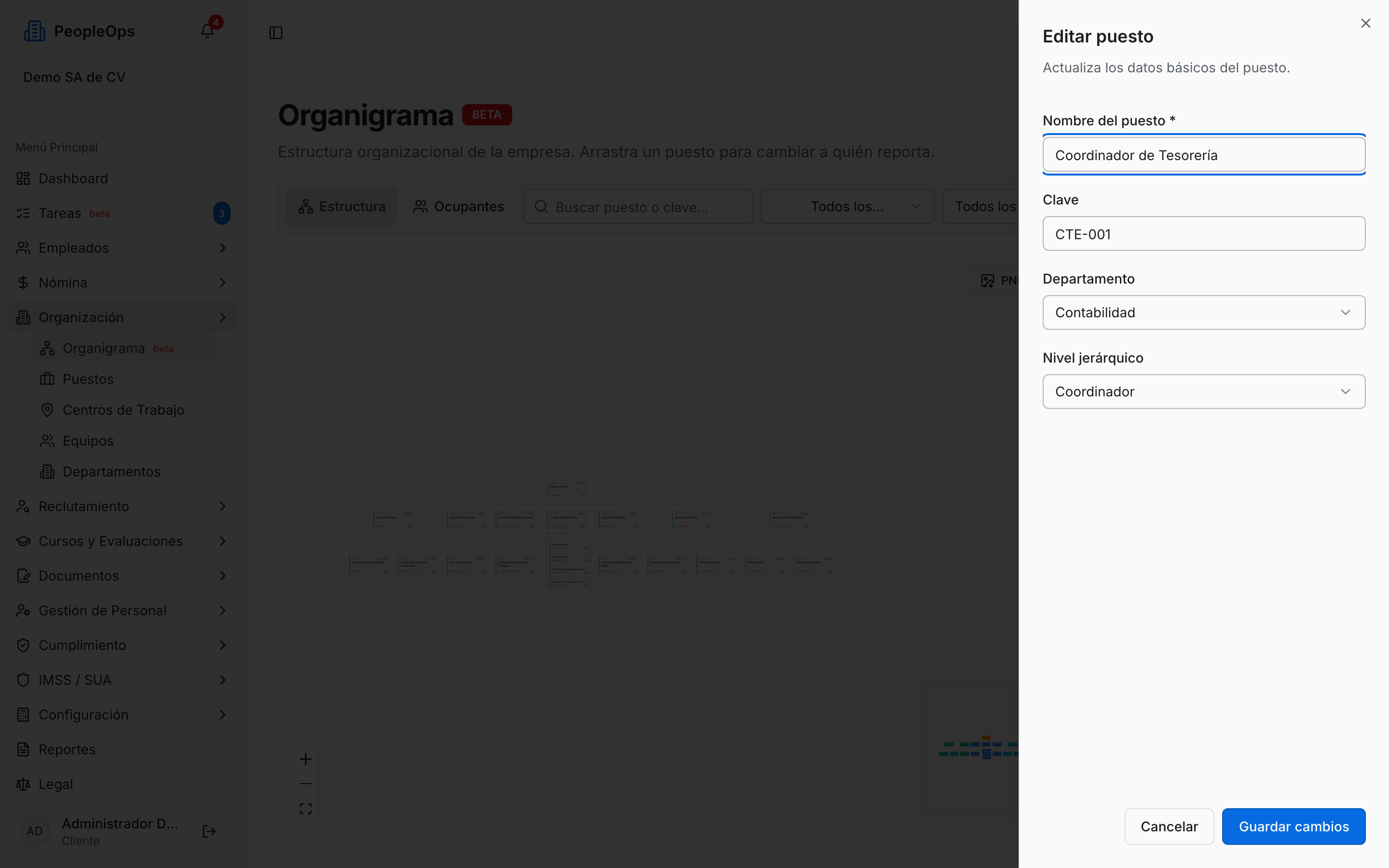Click the Documentos file-edit icon
This screenshot has height=868, width=1389.
(23, 576)
